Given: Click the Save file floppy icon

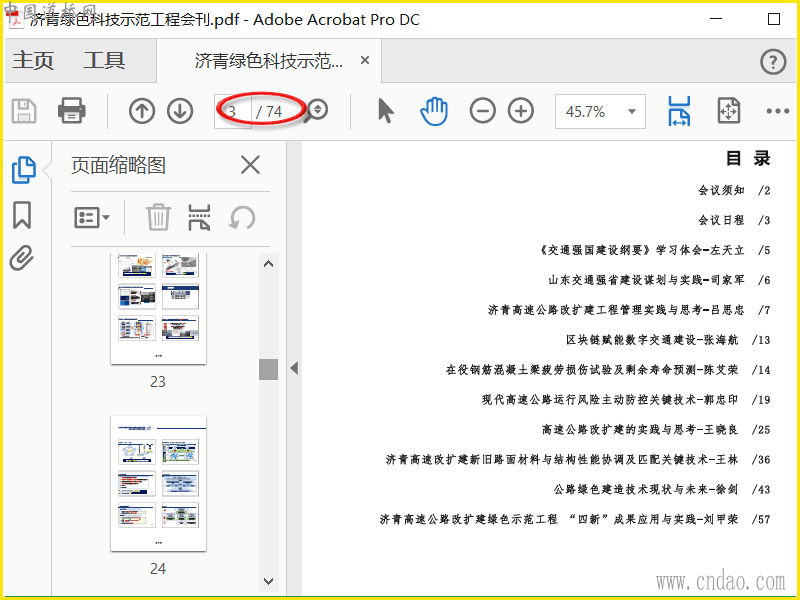Looking at the screenshot, I should 24,111.
